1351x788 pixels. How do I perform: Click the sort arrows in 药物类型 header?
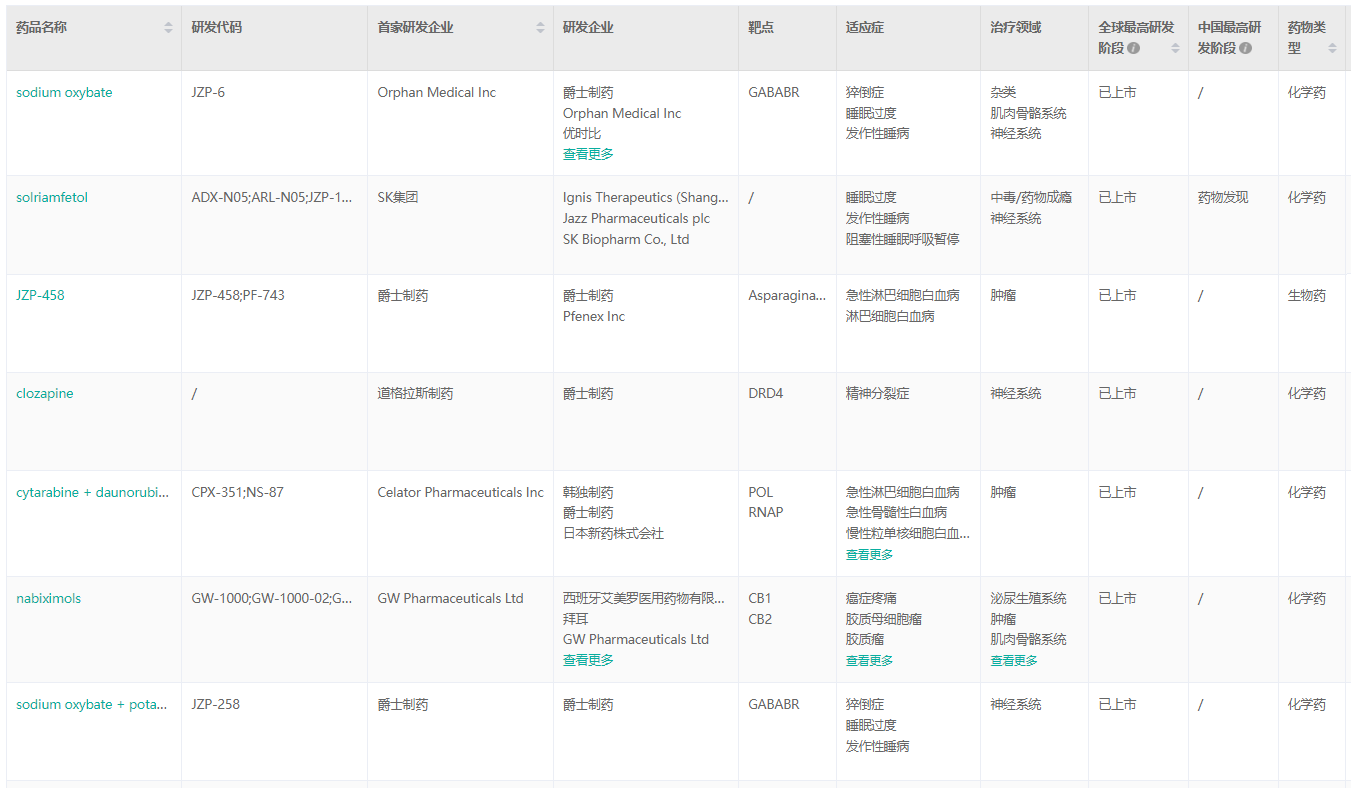pyautogui.click(x=1332, y=47)
